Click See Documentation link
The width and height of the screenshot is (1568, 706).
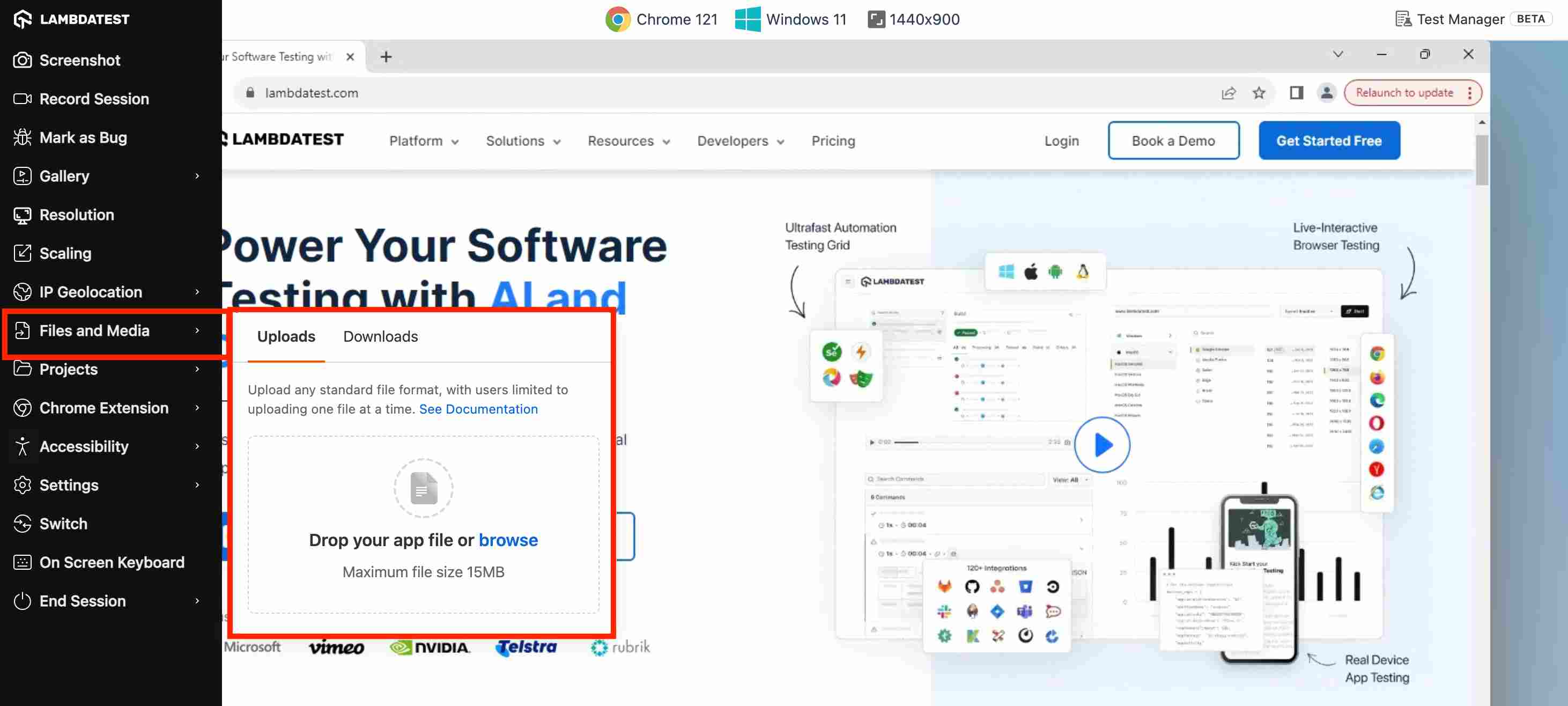[x=477, y=408]
